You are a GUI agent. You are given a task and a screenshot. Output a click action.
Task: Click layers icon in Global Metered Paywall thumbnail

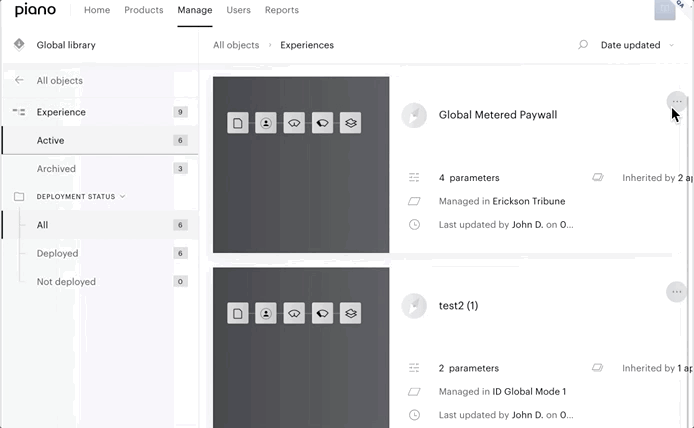351,123
